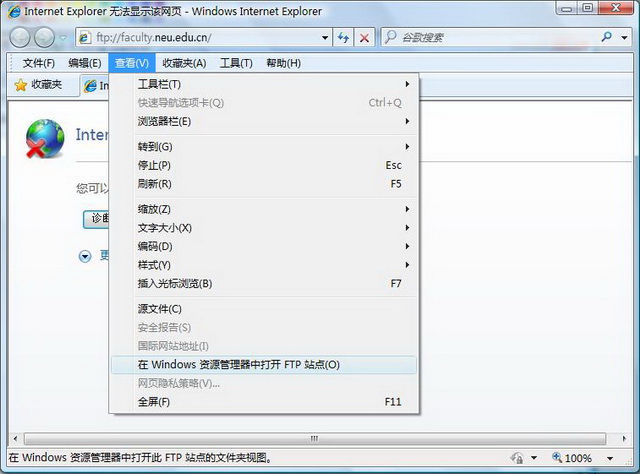Click the ftp://faculty.neu.edu.cn/ address field
Screen dimensions: 640x474
tap(204, 38)
